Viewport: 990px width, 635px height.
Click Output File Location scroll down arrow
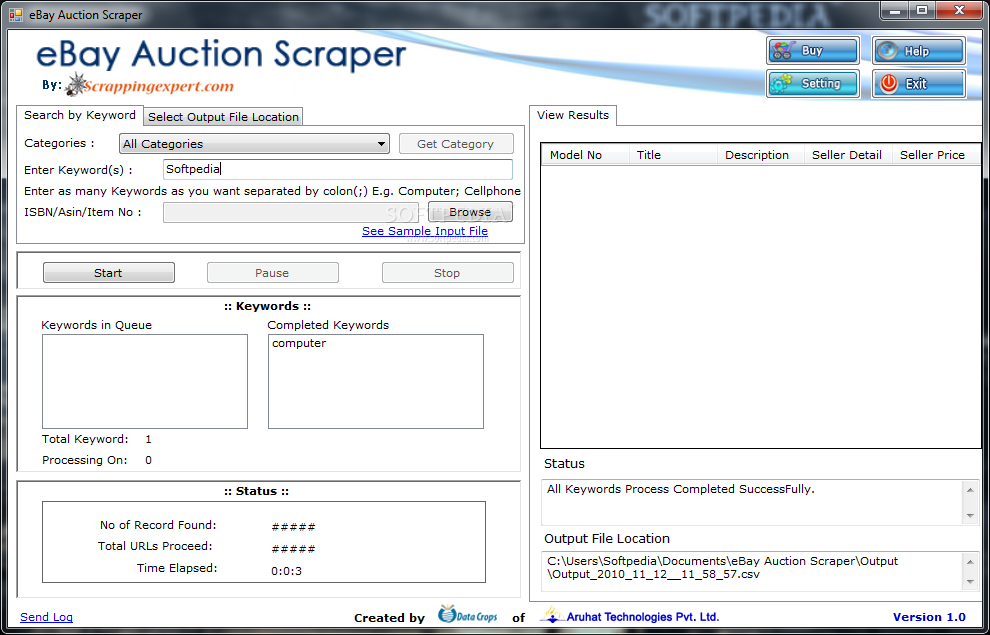point(970,582)
